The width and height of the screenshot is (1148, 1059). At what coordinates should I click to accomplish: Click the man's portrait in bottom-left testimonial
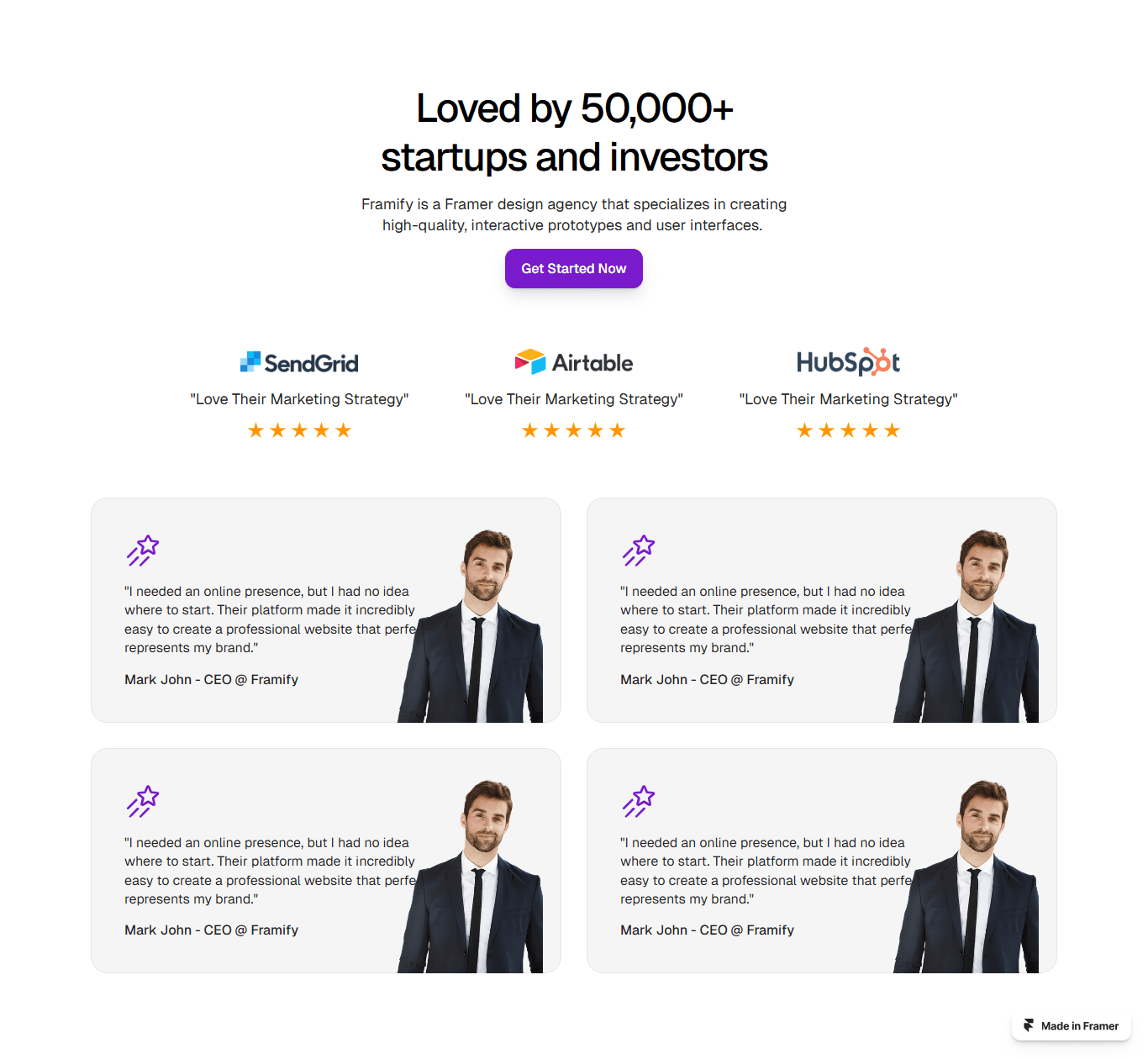[471, 877]
